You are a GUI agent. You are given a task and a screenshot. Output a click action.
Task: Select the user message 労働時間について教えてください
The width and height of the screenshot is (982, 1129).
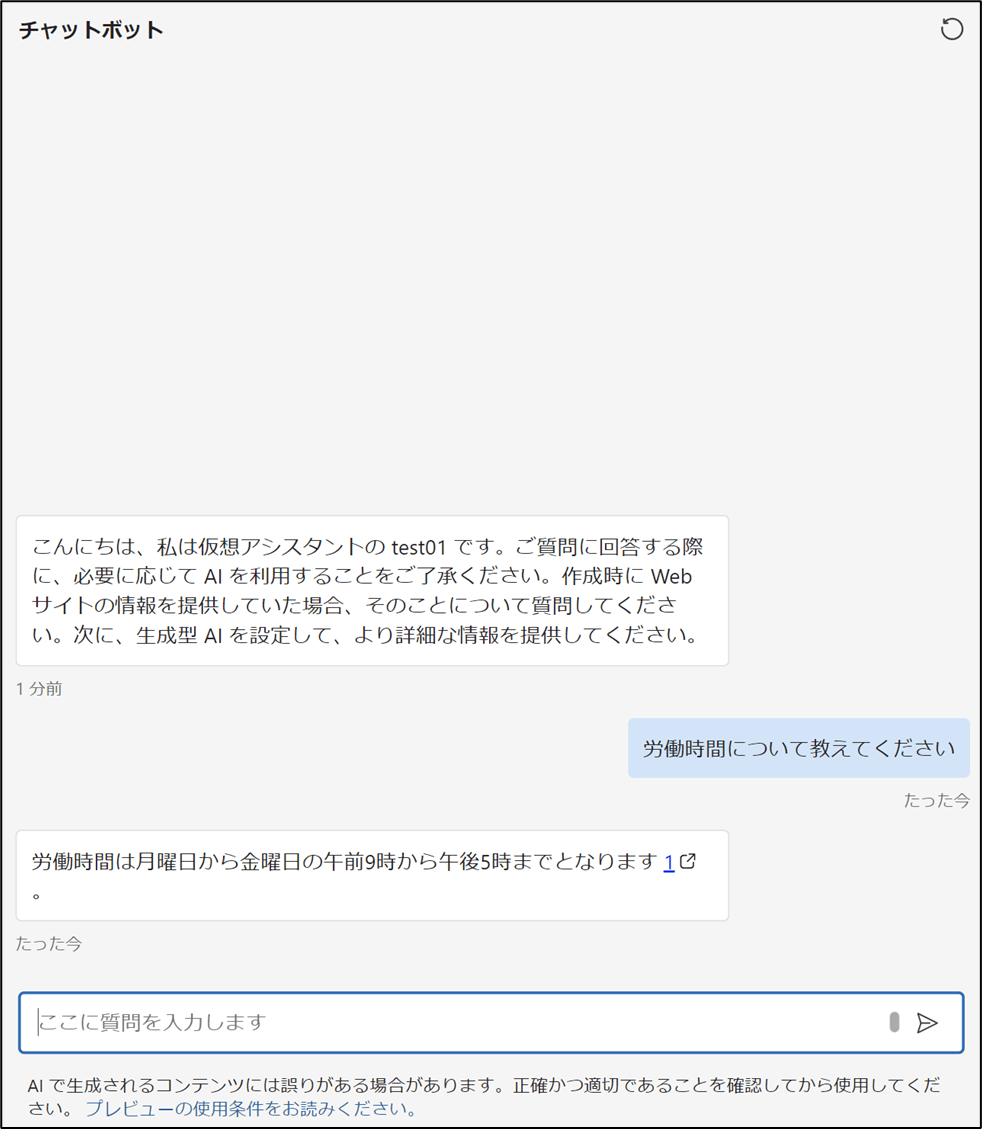[x=798, y=748]
